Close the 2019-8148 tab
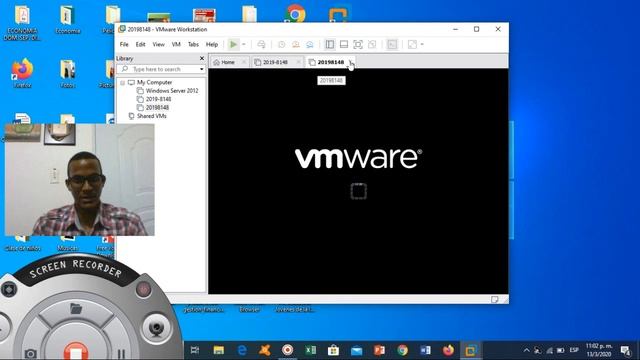This screenshot has width=640, height=360. [x=299, y=62]
